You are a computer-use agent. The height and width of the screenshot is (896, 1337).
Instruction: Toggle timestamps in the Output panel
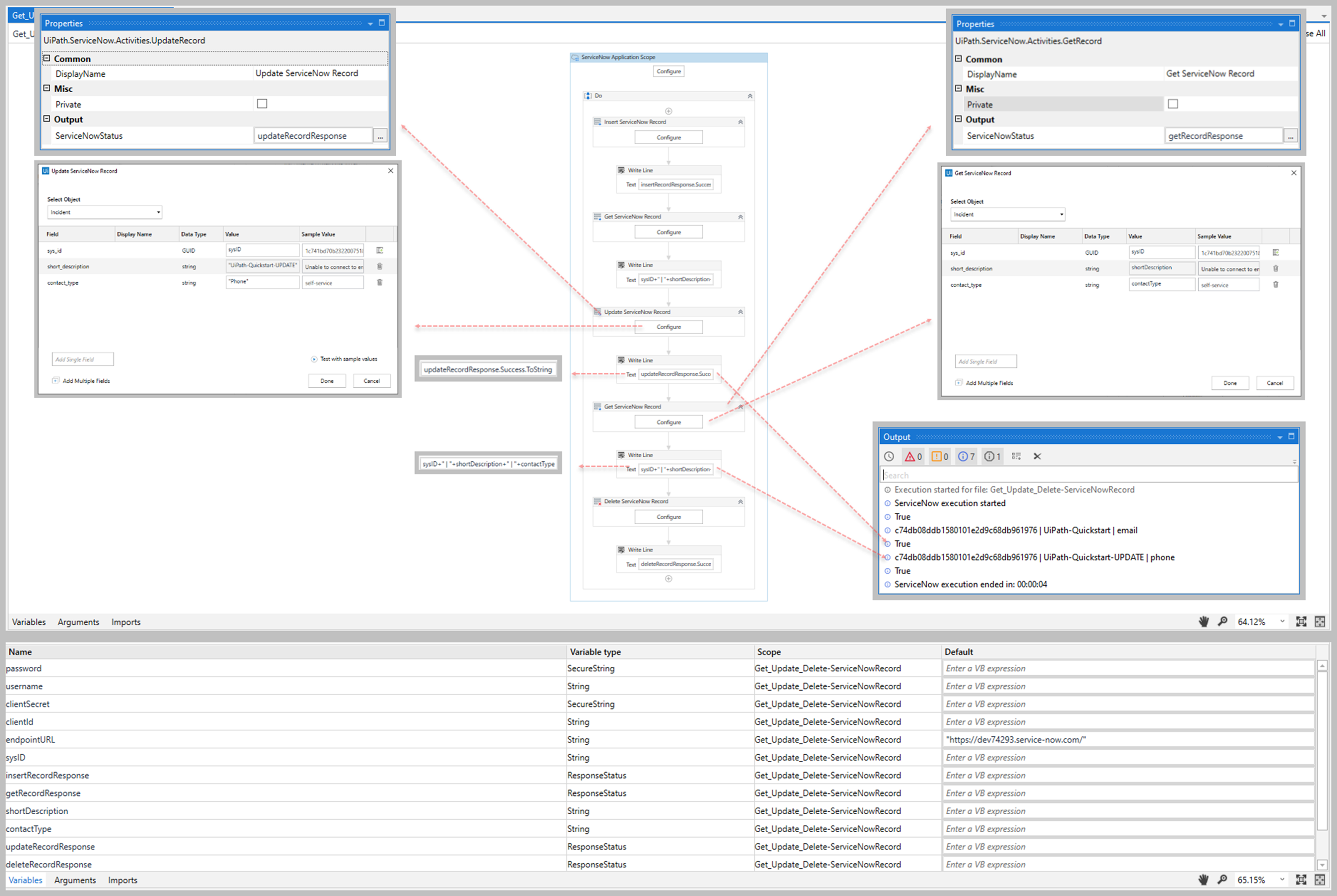[x=889, y=456]
